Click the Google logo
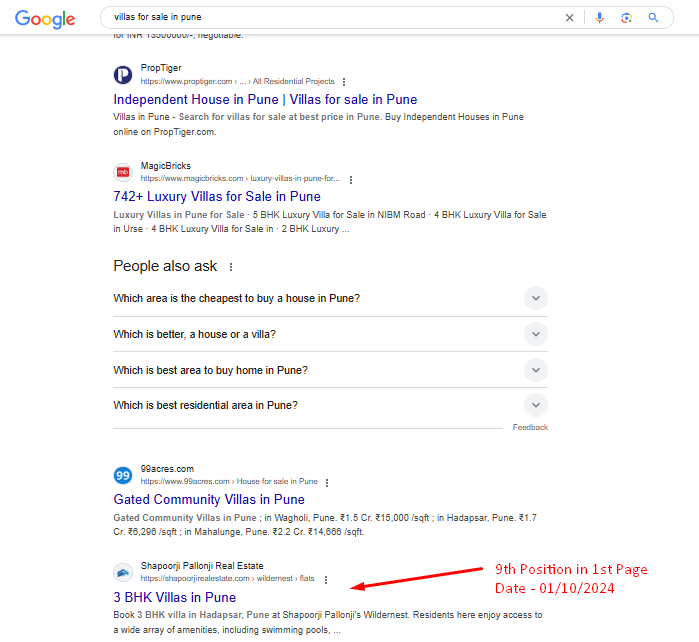Image resolution: width=699 pixels, height=642 pixels. point(45,18)
